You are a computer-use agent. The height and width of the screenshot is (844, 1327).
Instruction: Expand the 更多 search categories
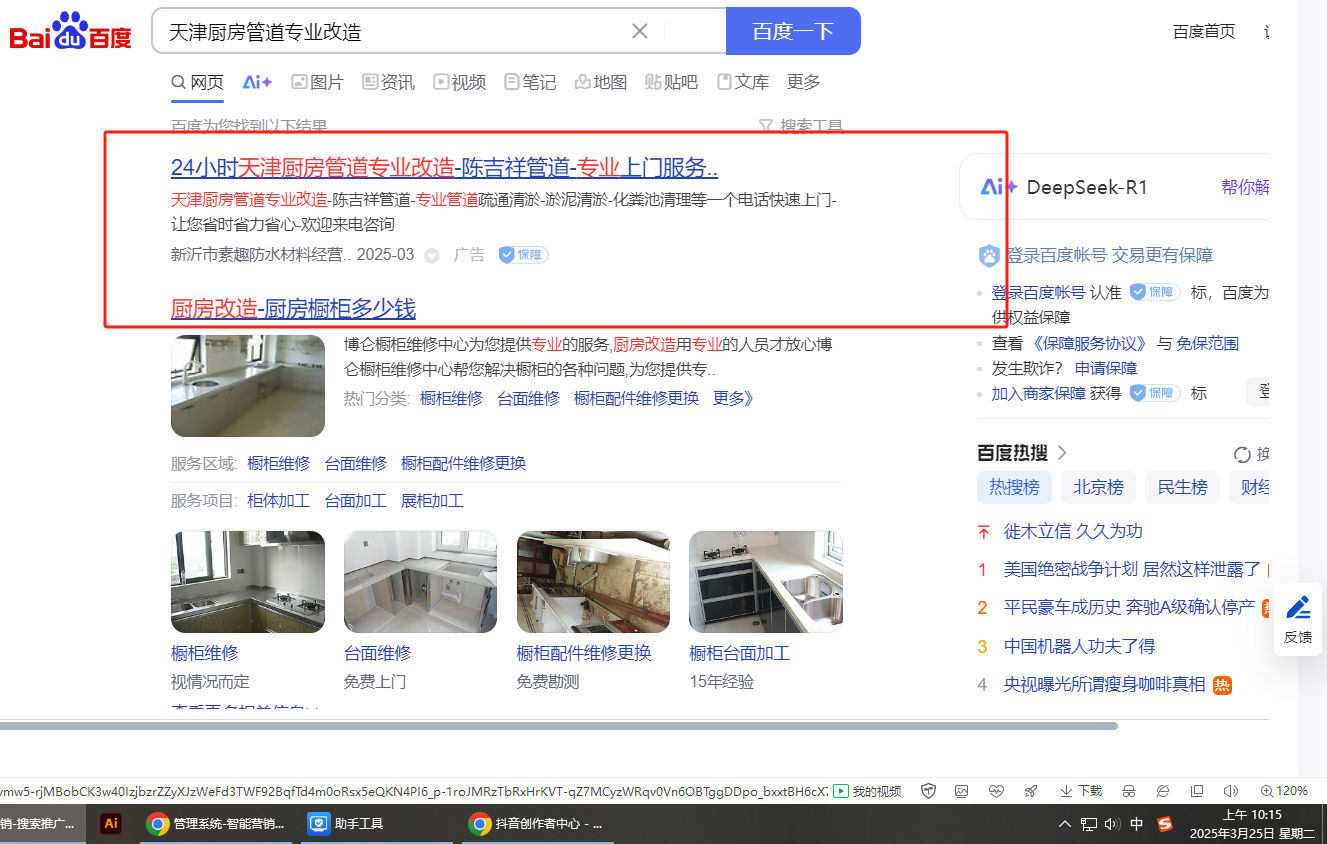804,82
